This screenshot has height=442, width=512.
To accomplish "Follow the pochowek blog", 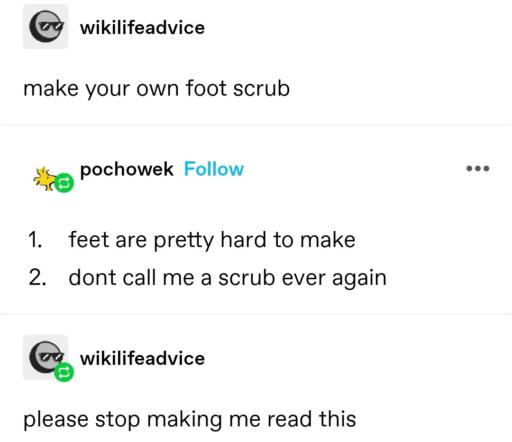I will [214, 169].
